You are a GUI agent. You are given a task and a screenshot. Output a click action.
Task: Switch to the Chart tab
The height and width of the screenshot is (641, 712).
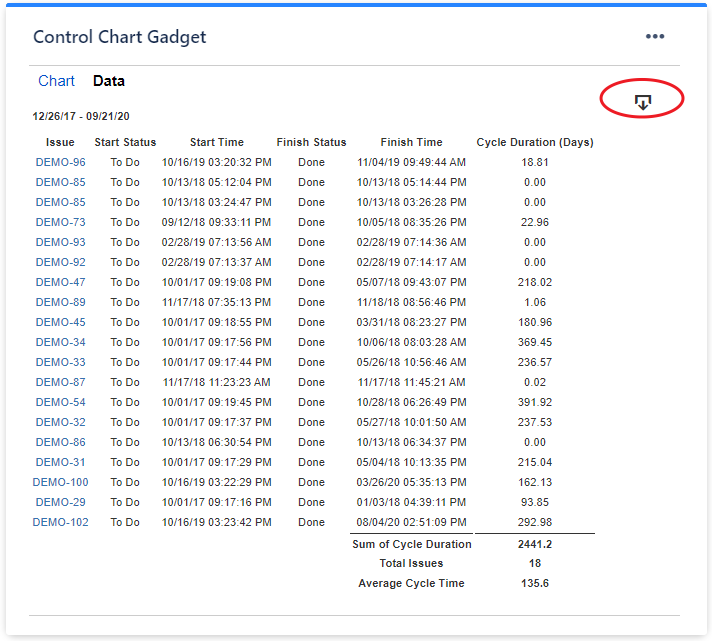[x=56, y=81]
